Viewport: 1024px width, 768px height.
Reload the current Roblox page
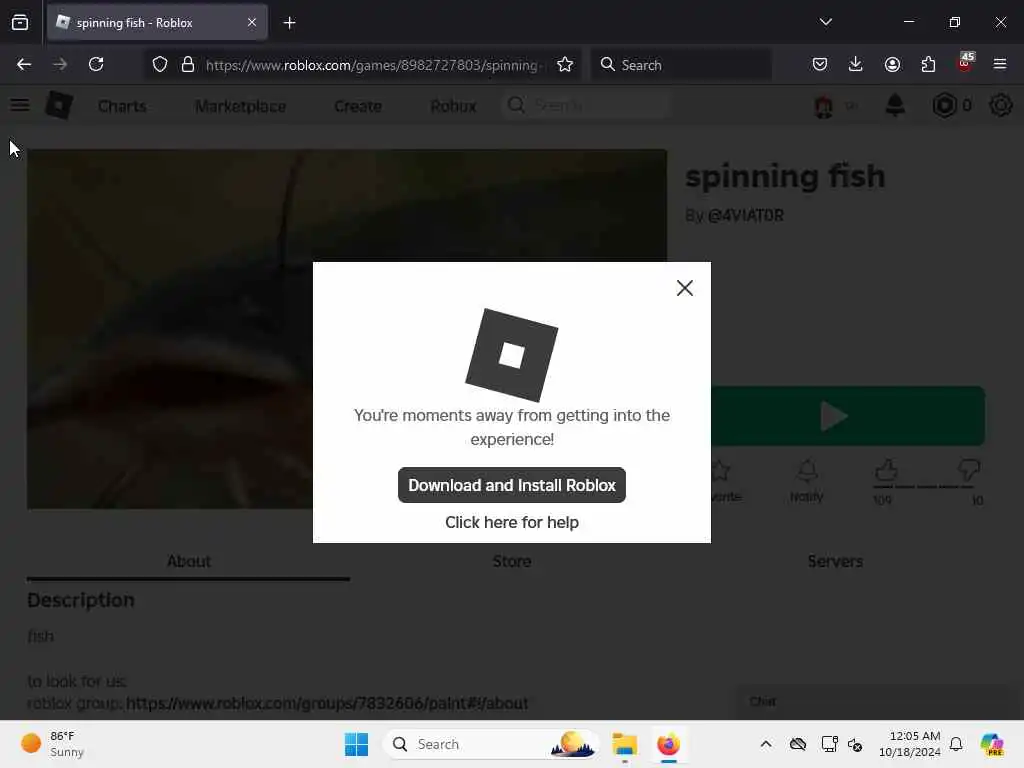[96, 64]
